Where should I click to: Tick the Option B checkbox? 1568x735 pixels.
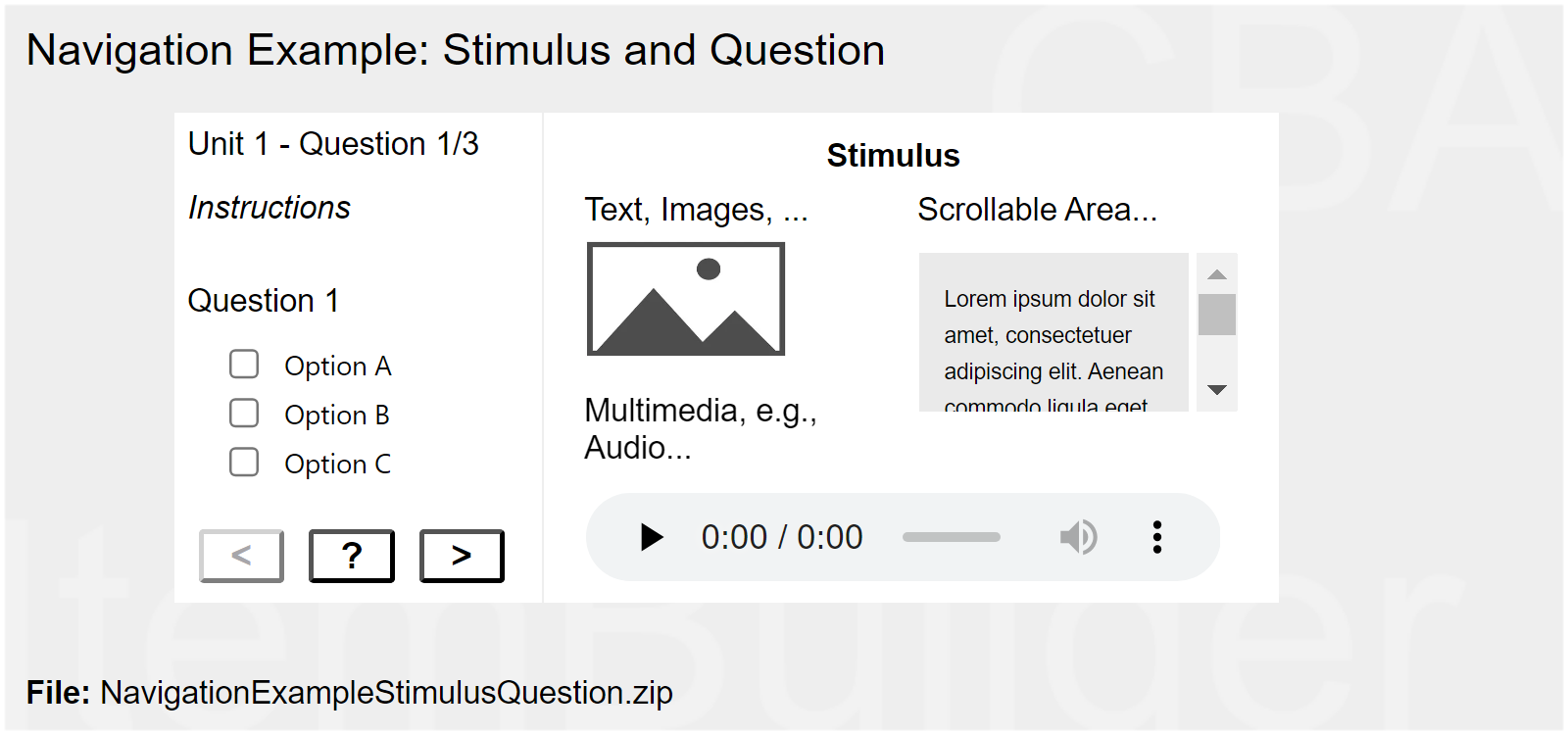click(244, 414)
